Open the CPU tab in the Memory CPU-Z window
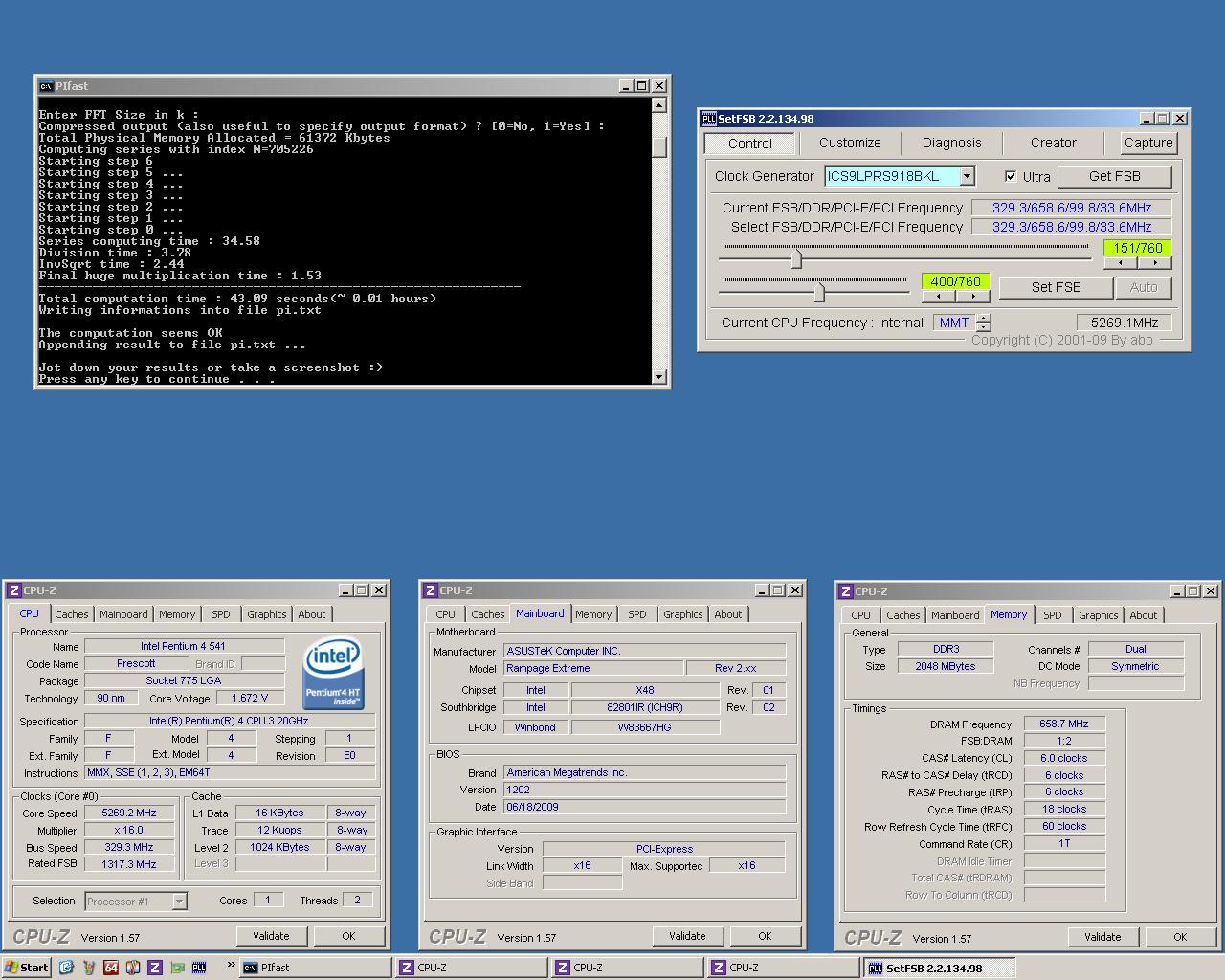1225x980 pixels. (861, 615)
